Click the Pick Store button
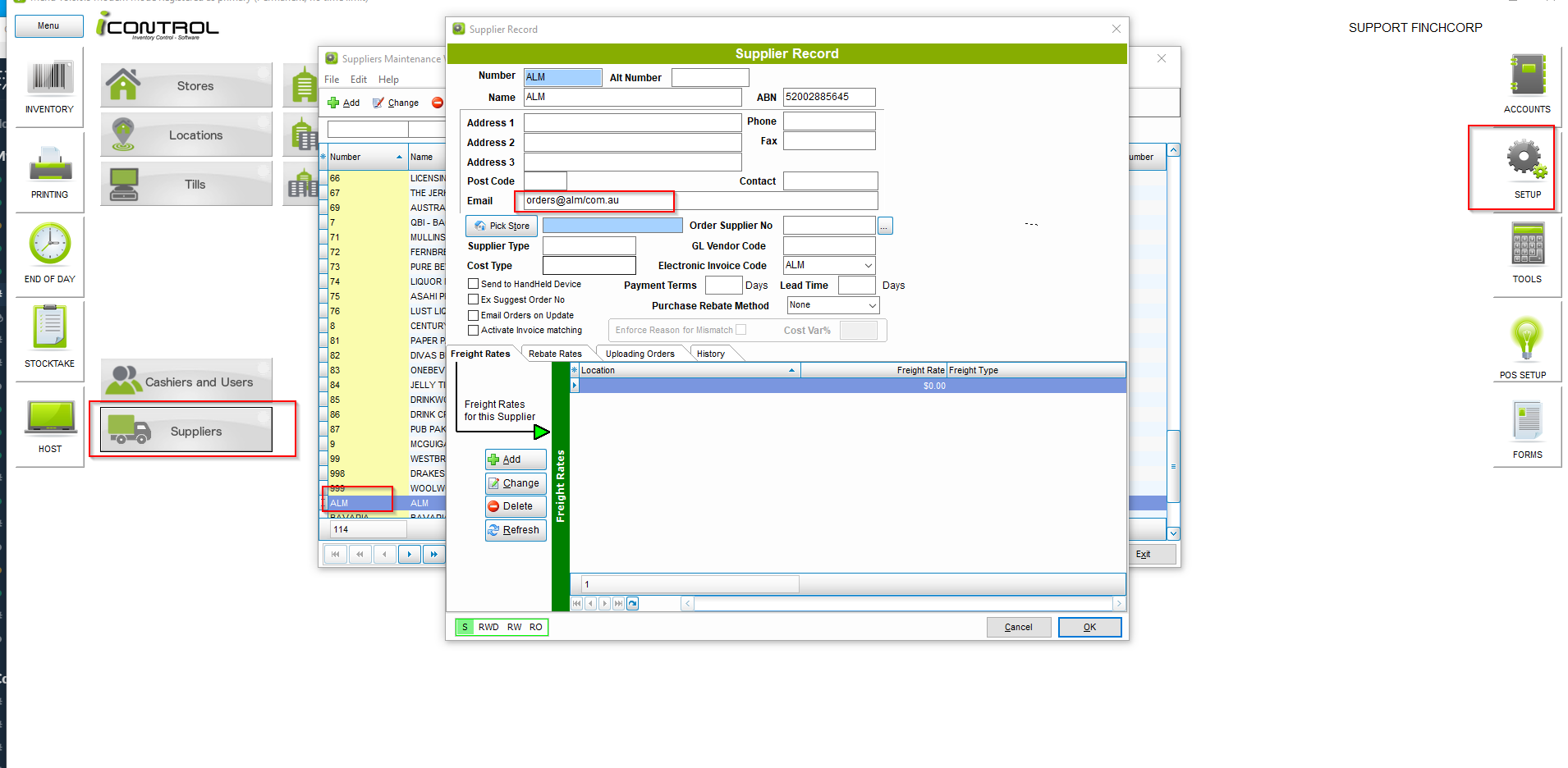Image resolution: width=1568 pixels, height=768 pixels. [x=502, y=226]
